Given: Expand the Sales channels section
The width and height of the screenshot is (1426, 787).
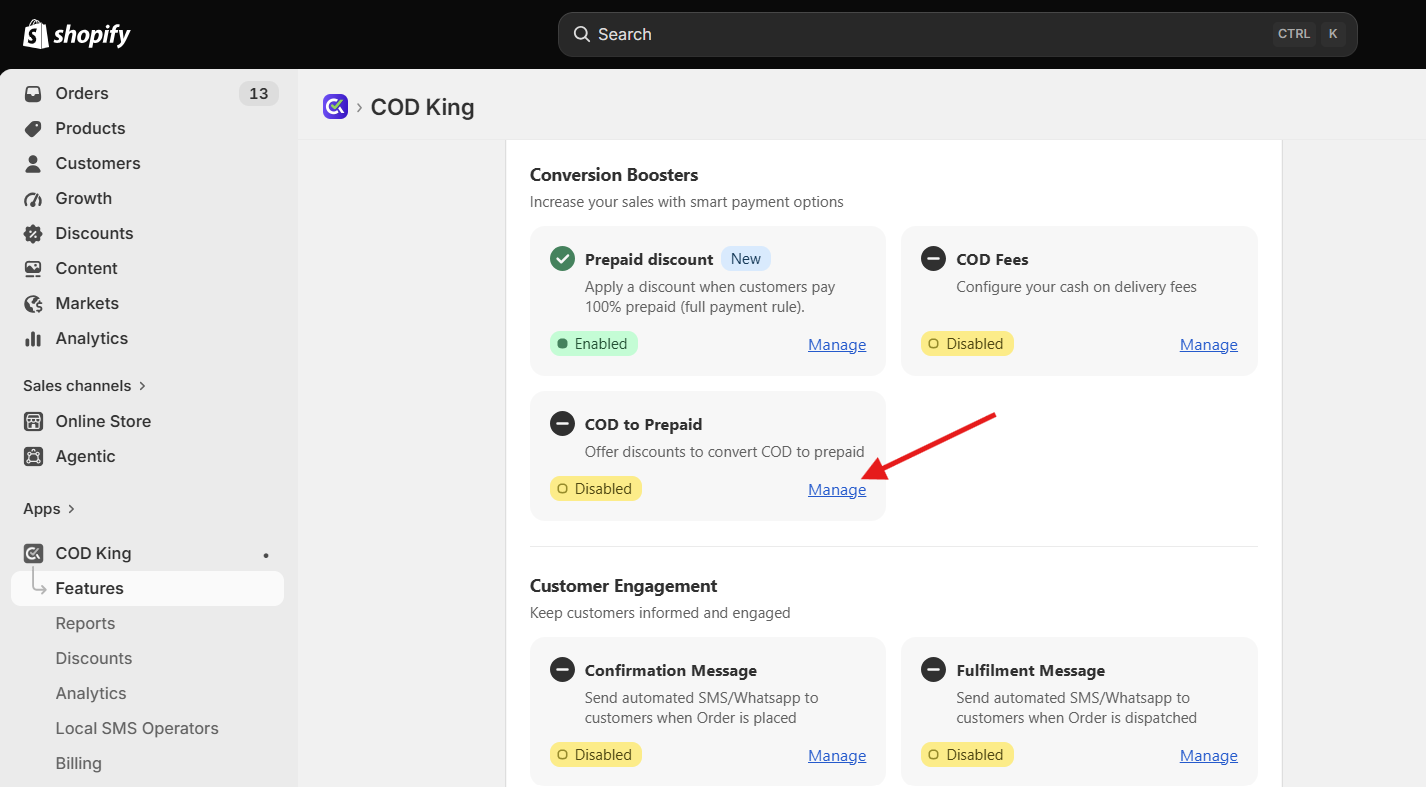Looking at the screenshot, I should [x=85, y=386].
